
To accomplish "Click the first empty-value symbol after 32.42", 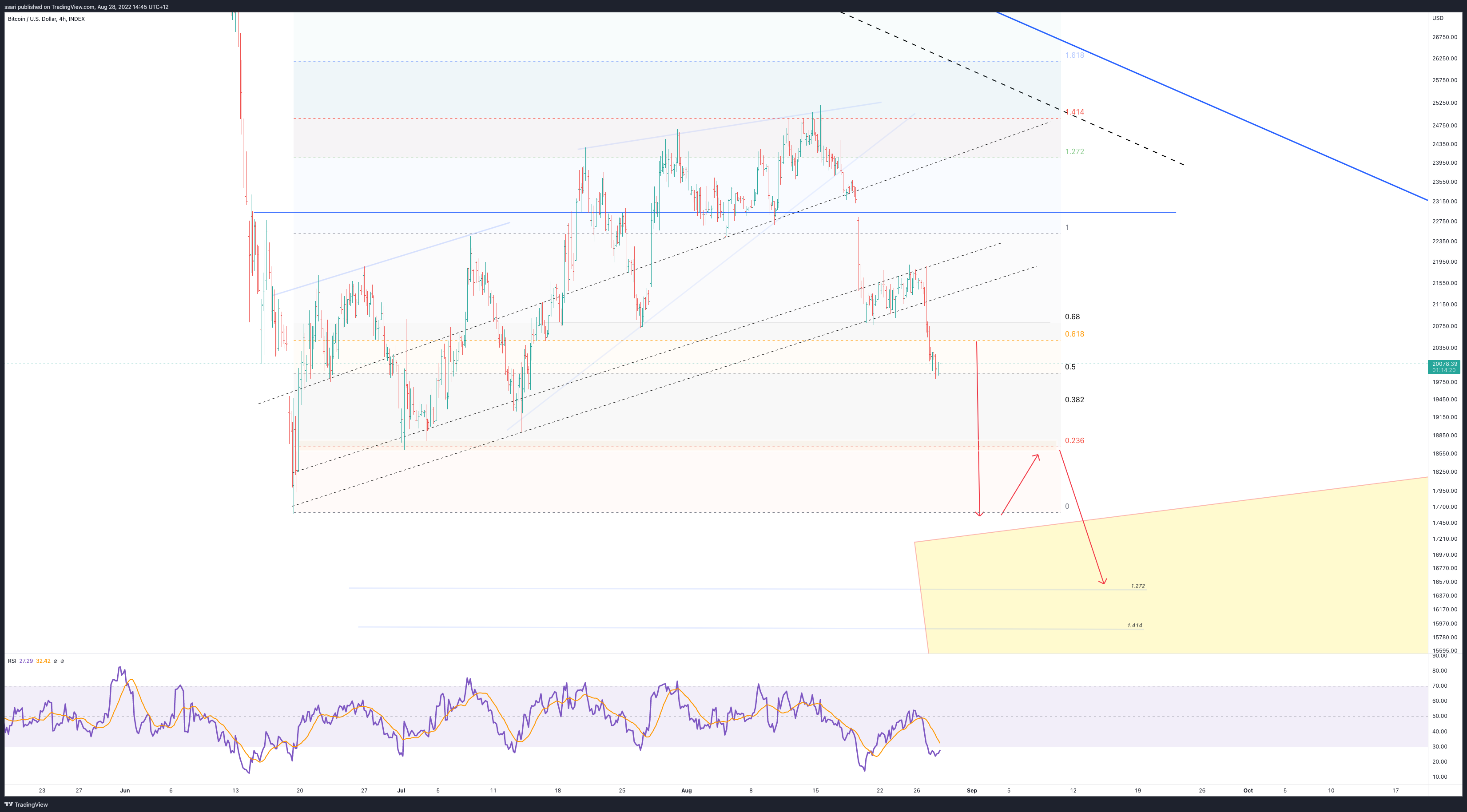I will tap(55, 661).
